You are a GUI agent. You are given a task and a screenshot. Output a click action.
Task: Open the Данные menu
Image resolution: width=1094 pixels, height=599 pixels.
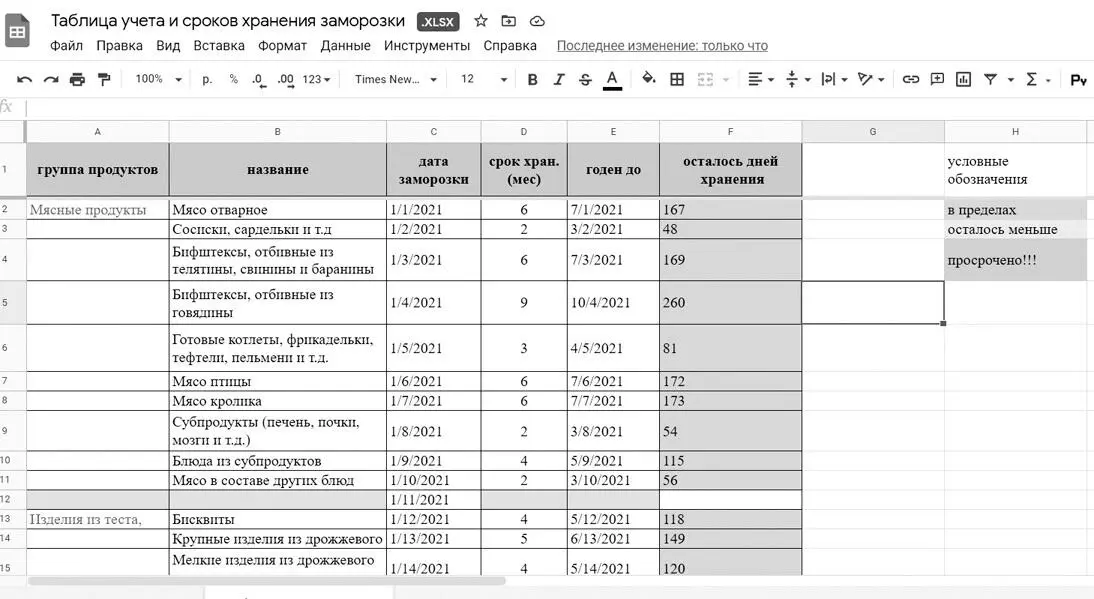pos(345,46)
